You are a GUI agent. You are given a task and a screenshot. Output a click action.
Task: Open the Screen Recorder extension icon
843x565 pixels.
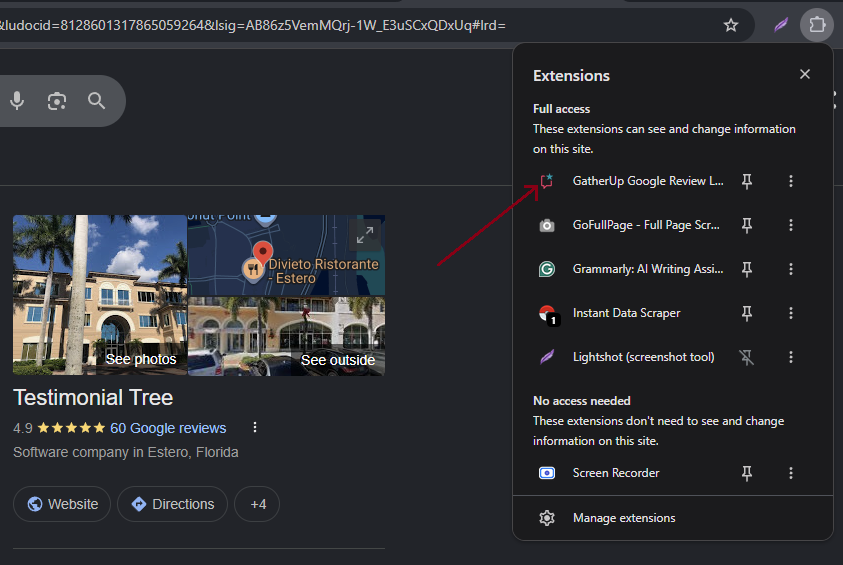[547, 473]
